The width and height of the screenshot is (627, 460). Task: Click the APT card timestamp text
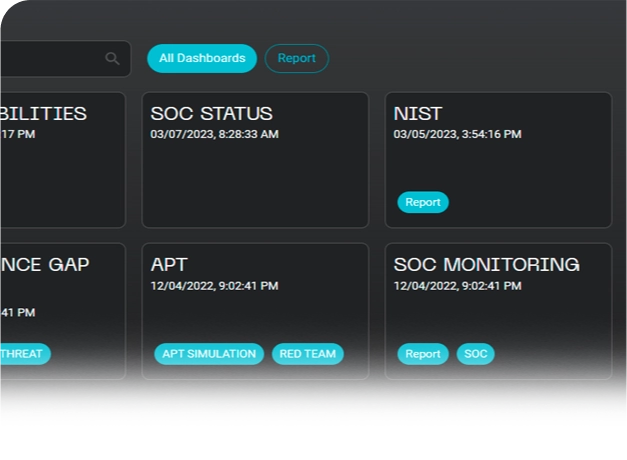click(214, 286)
